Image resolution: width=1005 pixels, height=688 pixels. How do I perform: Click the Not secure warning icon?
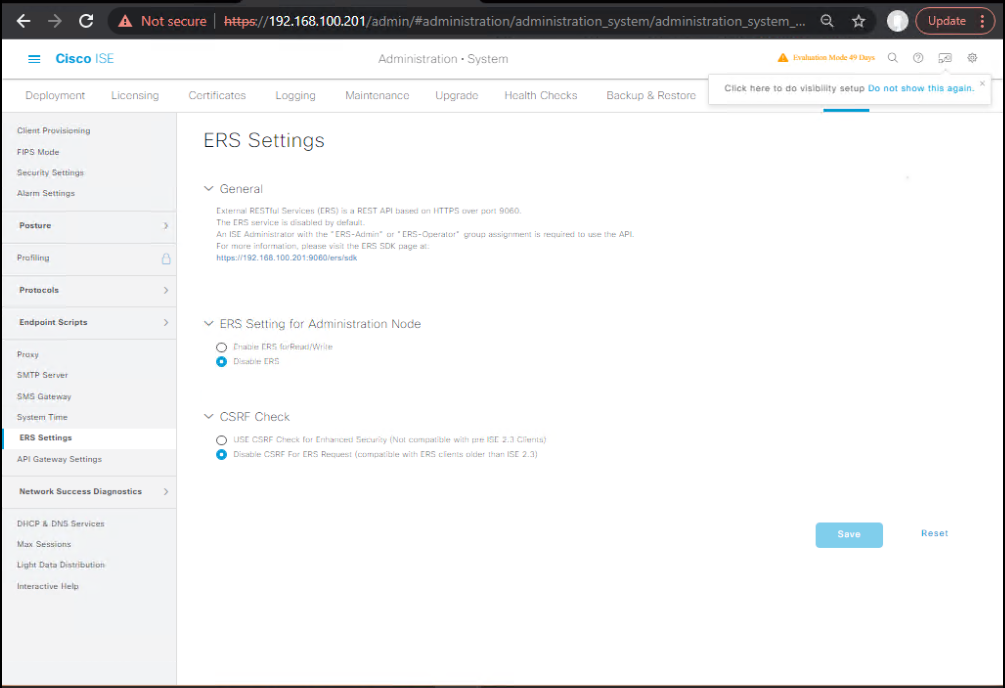click(x=125, y=21)
